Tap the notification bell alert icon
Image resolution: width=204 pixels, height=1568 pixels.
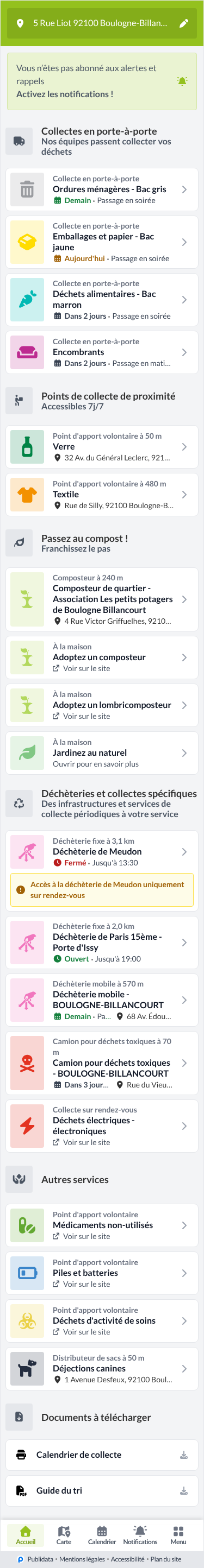(182, 81)
